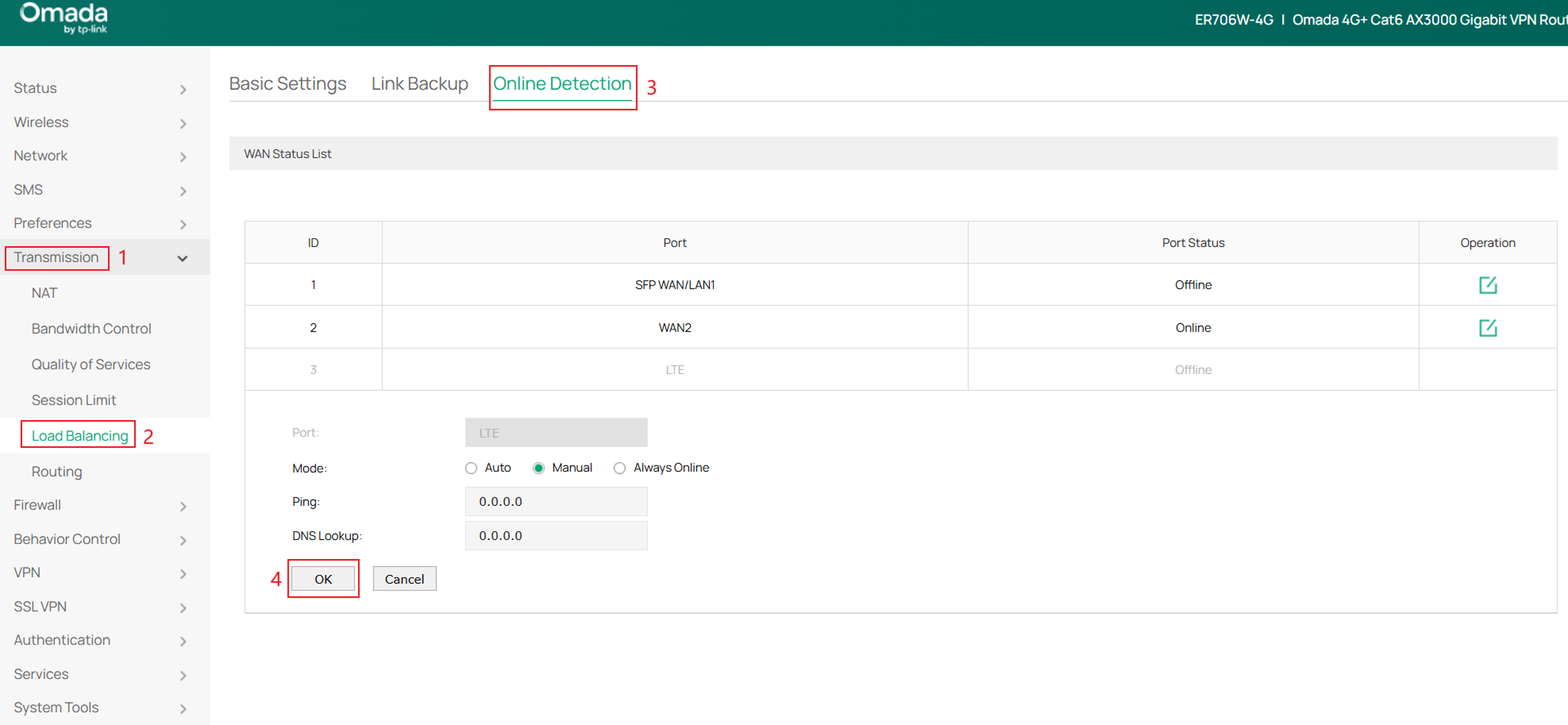Click the Omada by tp-link logo
Viewport: 1568px width, 725px height.
[64, 18]
